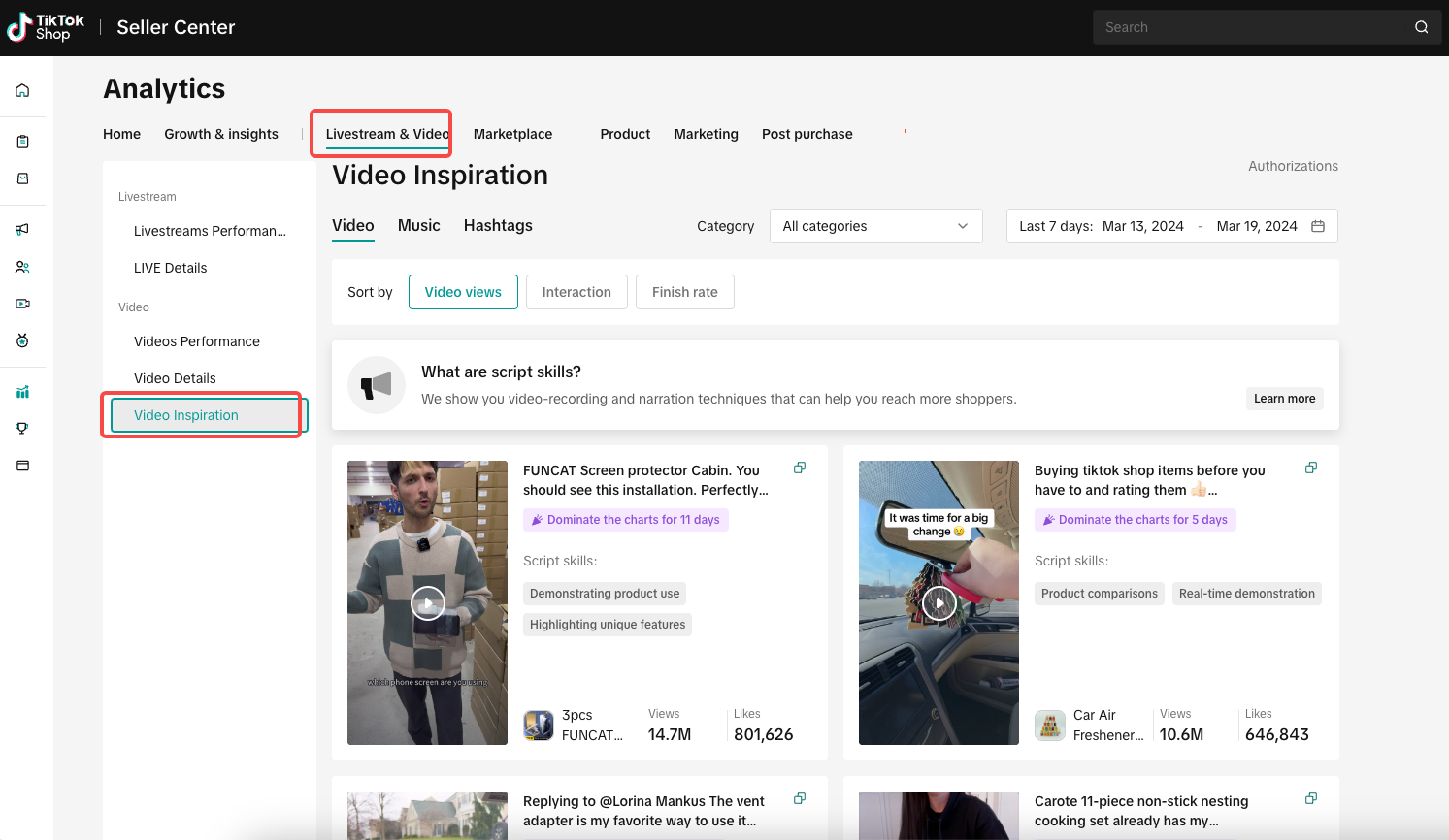Open the video camera icon in sidebar

tap(22, 304)
